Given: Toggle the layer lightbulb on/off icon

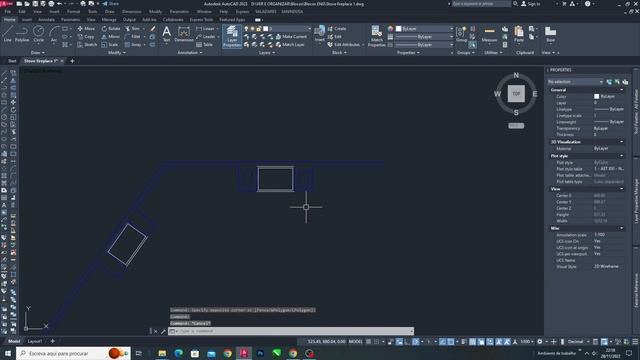Looking at the screenshot, I should pos(246,29).
